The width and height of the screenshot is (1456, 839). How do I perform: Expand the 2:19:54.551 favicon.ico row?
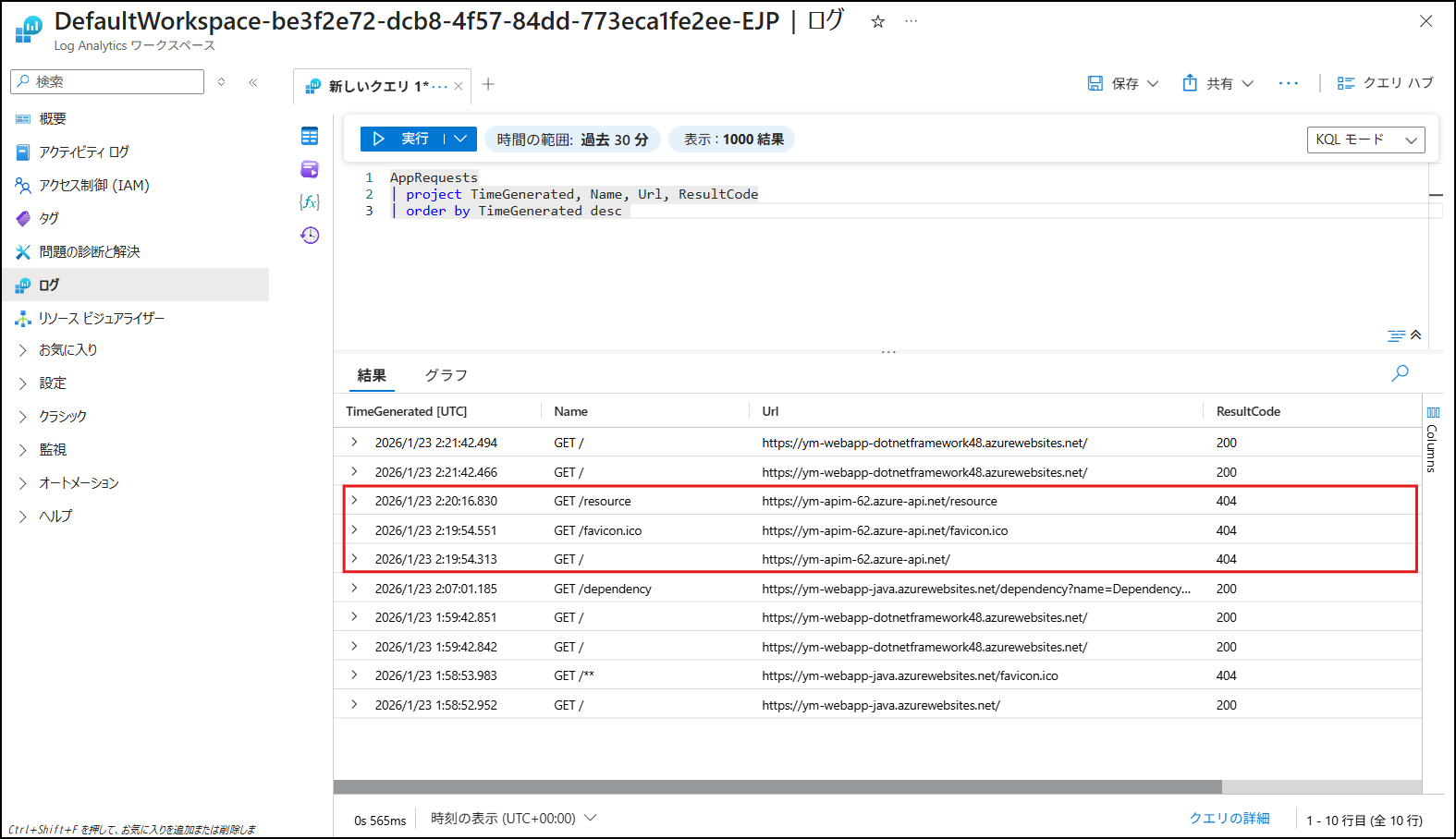tap(354, 530)
